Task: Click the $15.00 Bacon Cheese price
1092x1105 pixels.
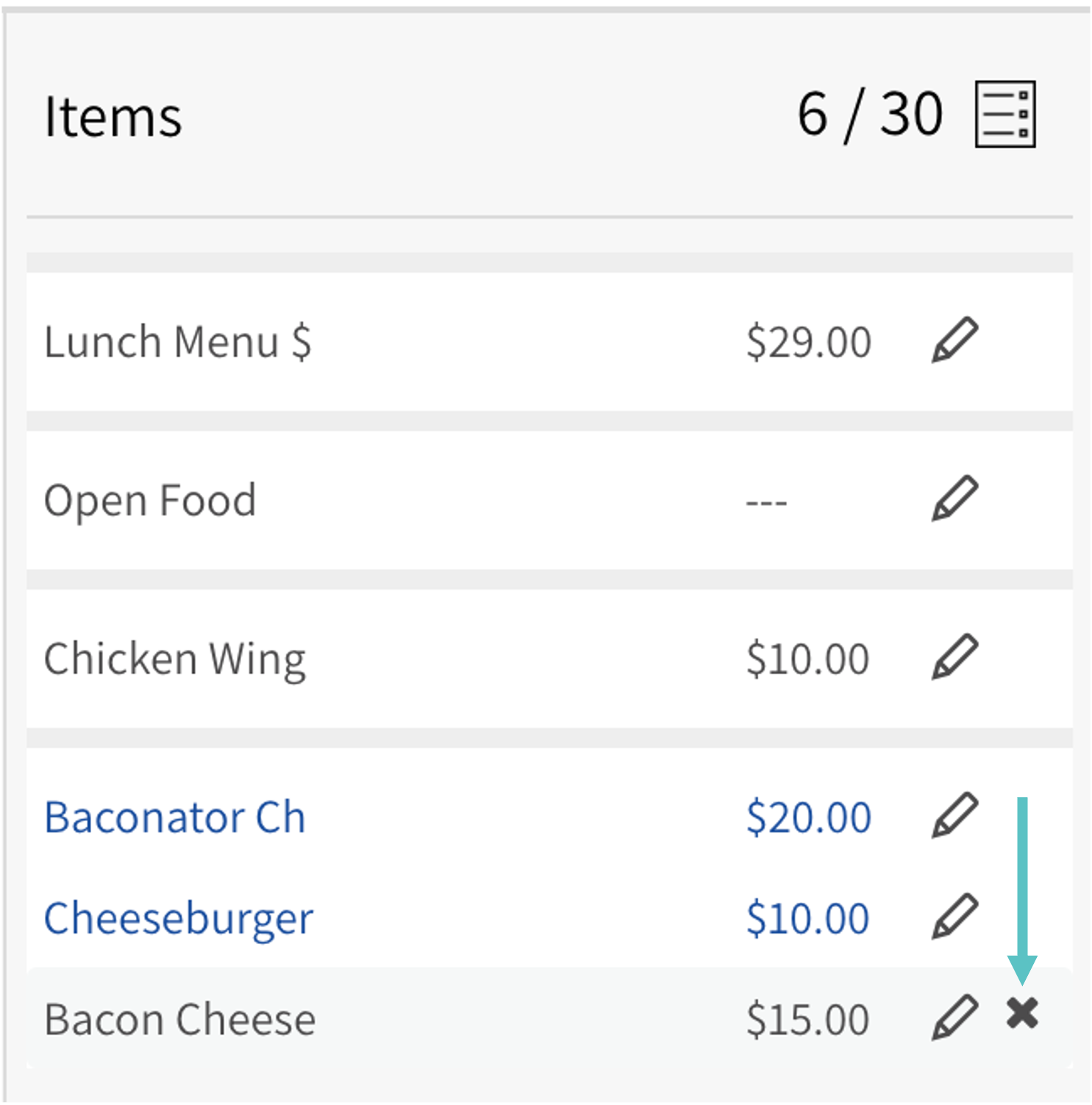Action: (807, 1020)
